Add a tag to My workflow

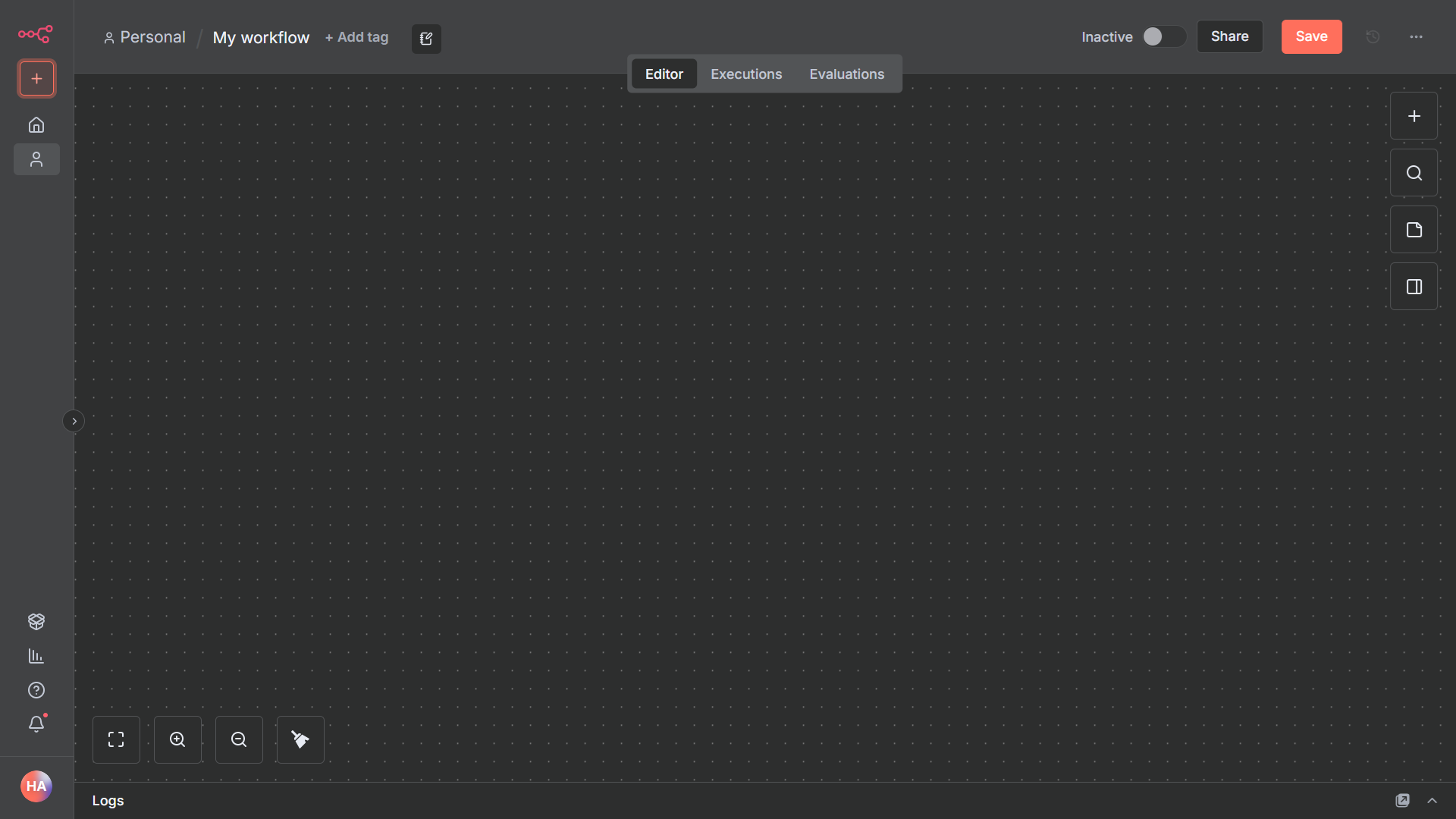356,37
